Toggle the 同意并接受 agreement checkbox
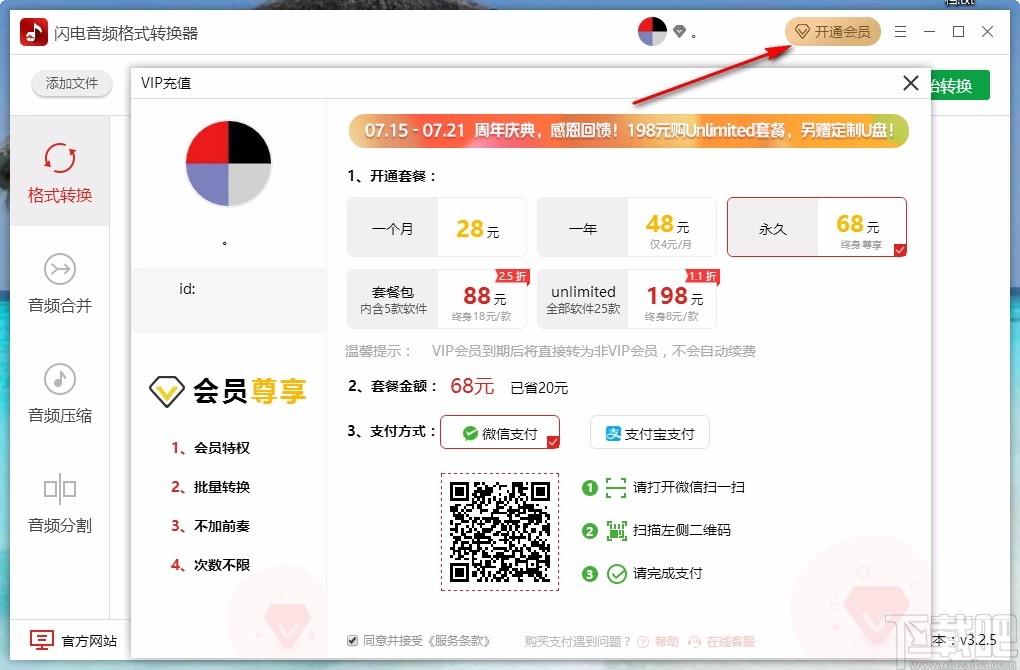Viewport: 1020px width, 670px height. (x=353, y=641)
